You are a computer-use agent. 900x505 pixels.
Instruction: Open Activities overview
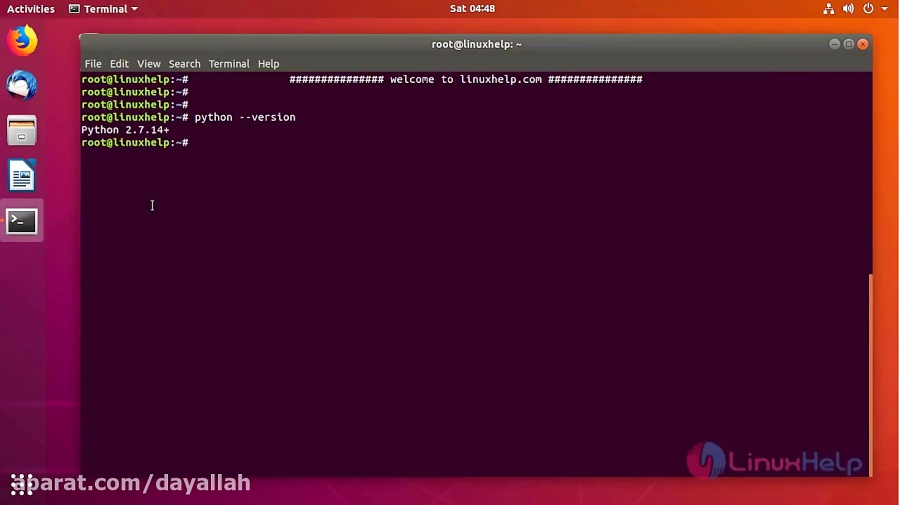30,9
